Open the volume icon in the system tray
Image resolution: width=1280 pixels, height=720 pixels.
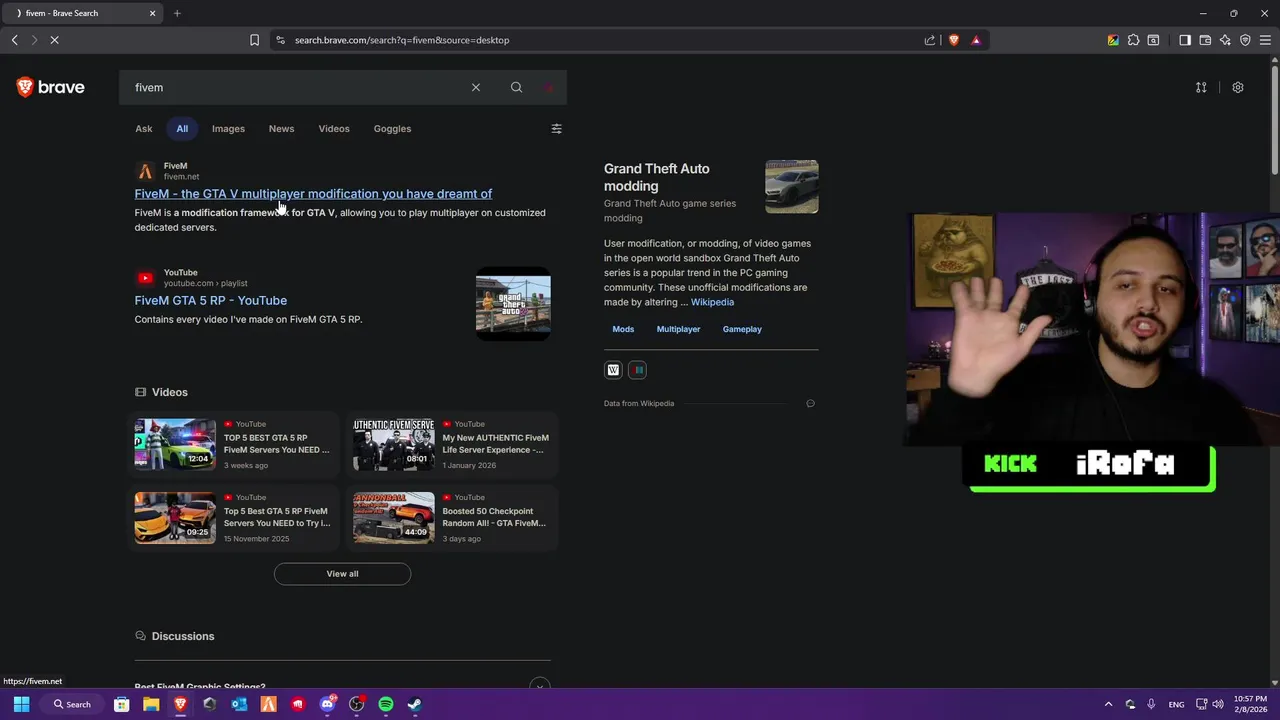[1218, 704]
